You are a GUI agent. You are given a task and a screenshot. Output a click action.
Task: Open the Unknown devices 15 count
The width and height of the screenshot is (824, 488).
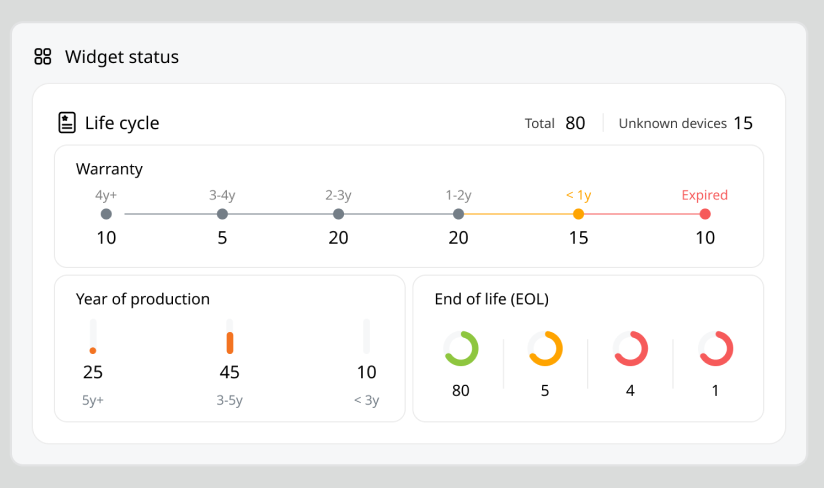coord(742,124)
